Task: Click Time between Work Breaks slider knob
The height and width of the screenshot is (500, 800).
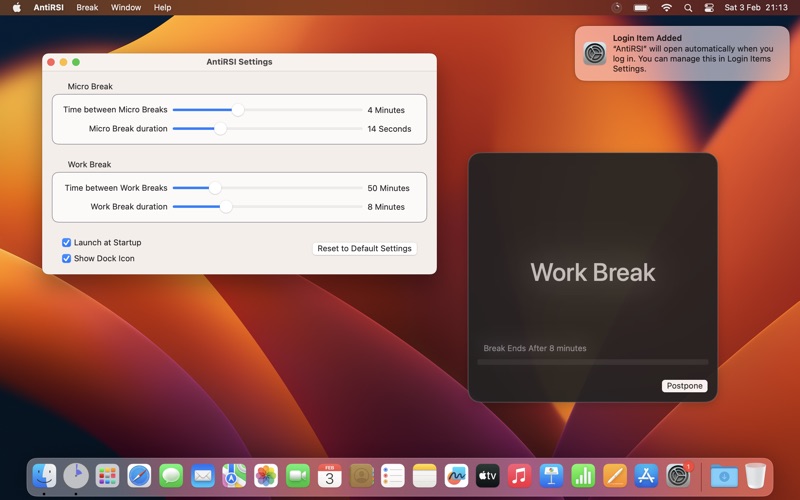Action: (x=215, y=188)
